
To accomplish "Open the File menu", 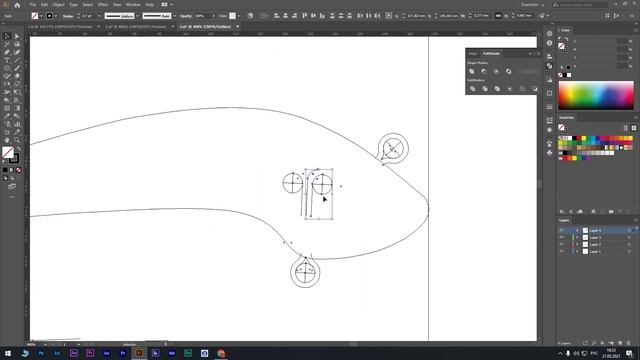I will (x=33, y=4).
